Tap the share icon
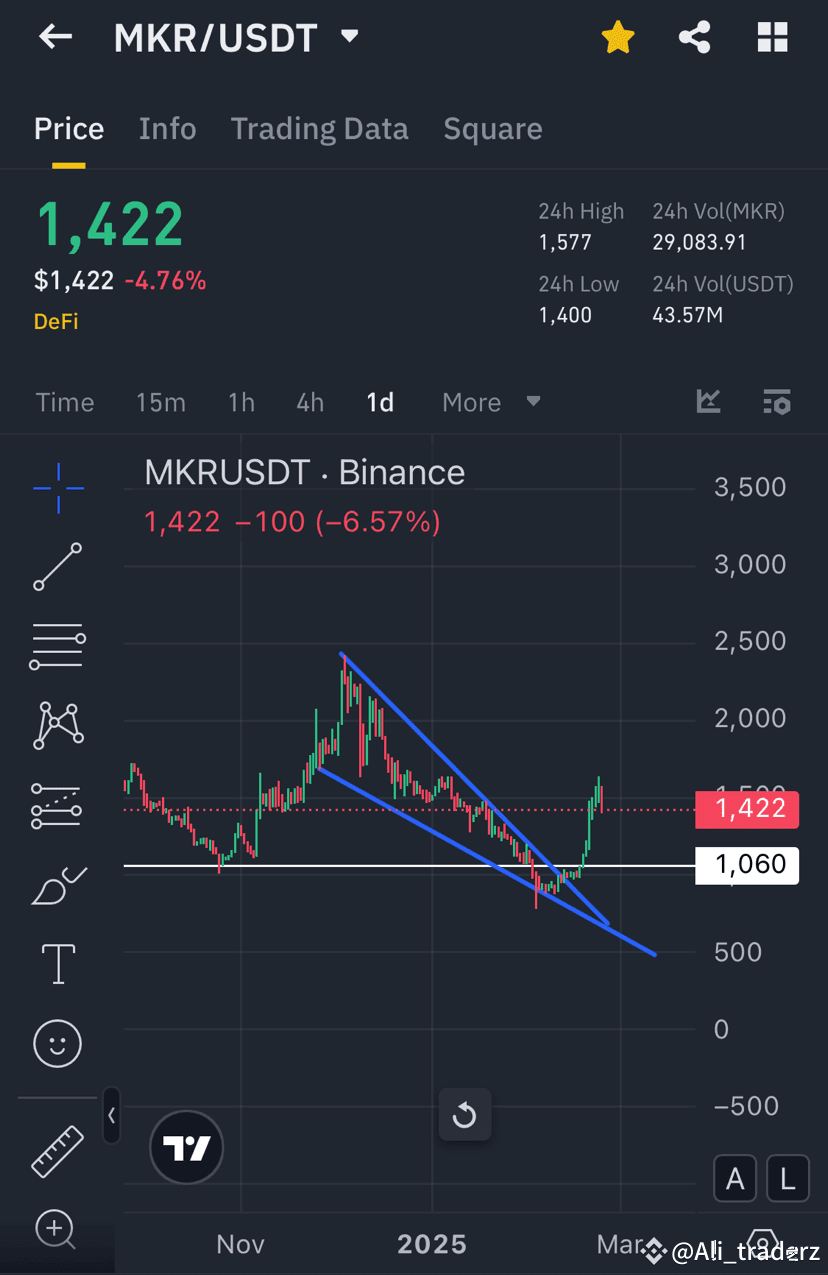The width and height of the screenshot is (828, 1275). (x=694, y=38)
